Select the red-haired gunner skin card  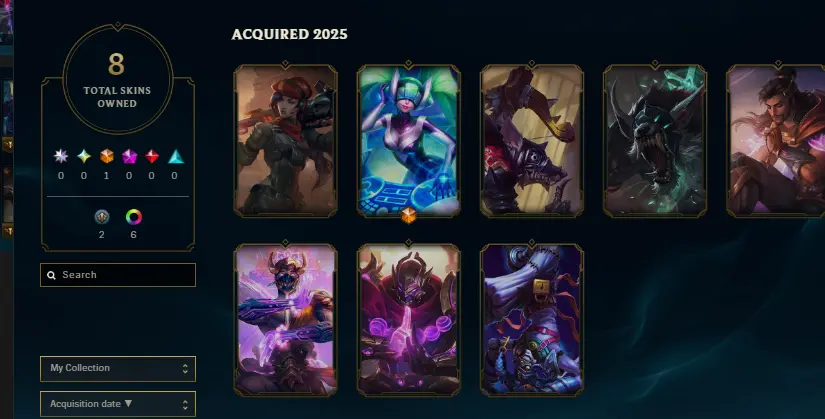(x=285, y=141)
